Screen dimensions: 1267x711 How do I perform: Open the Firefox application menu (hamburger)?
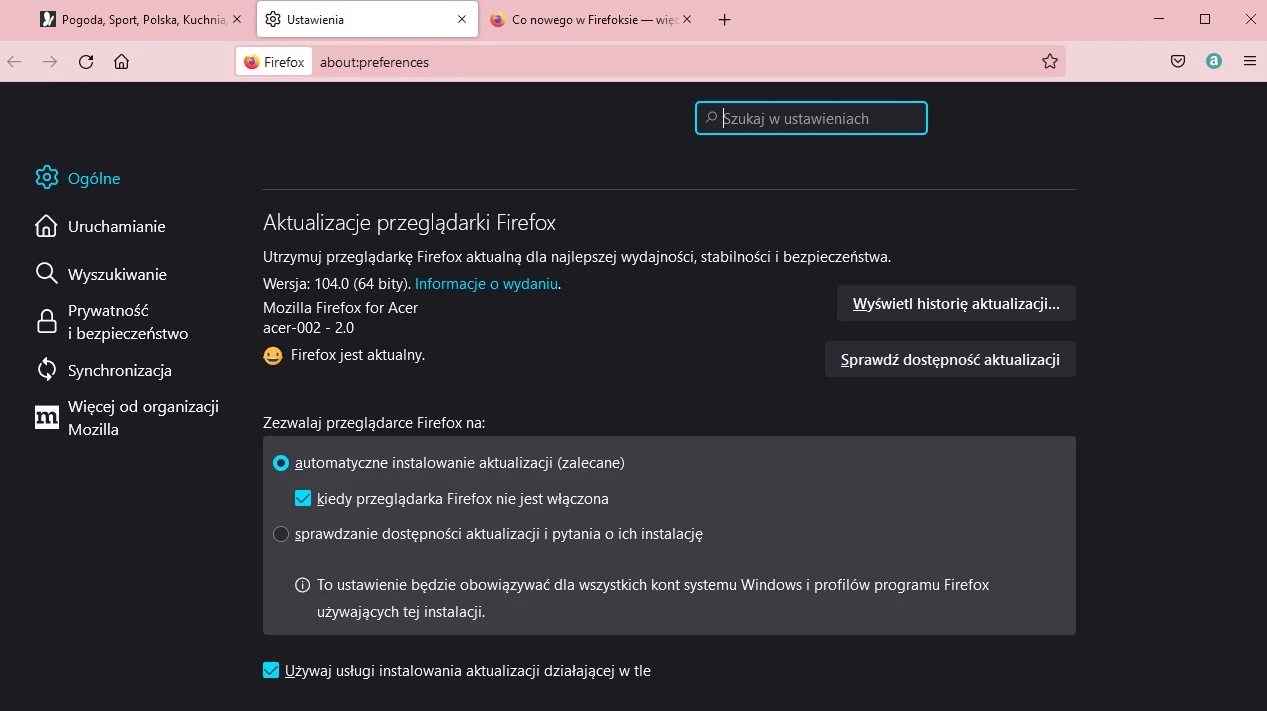1250,61
